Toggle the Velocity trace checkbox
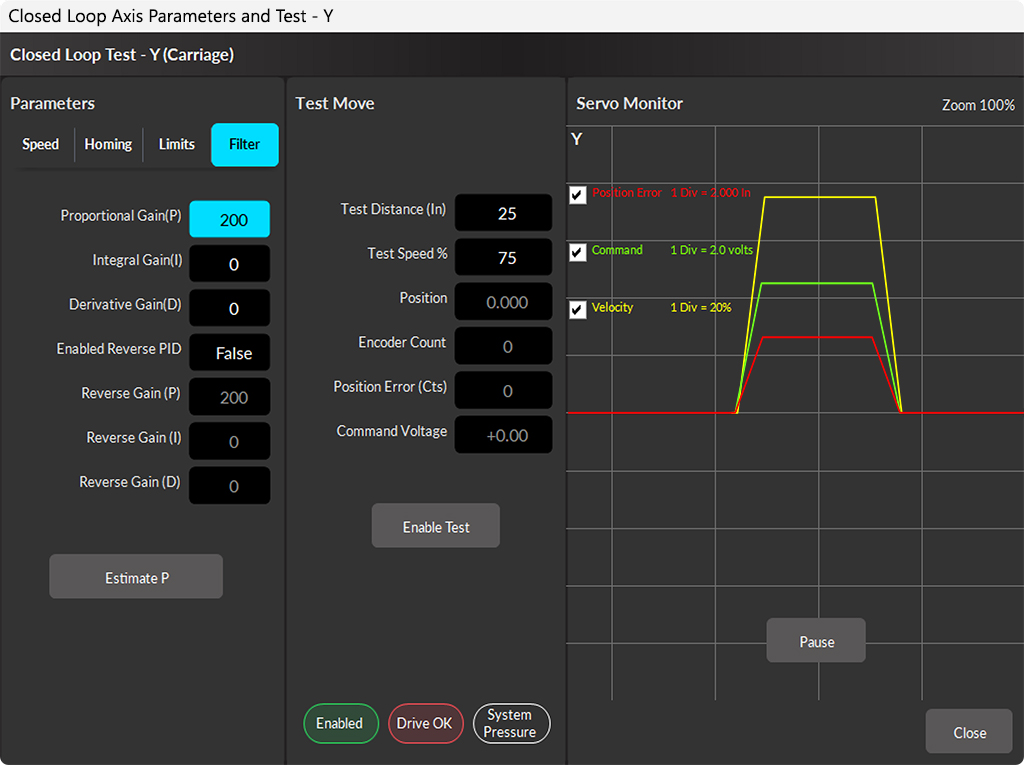The height and width of the screenshot is (765, 1024). pyautogui.click(x=578, y=309)
